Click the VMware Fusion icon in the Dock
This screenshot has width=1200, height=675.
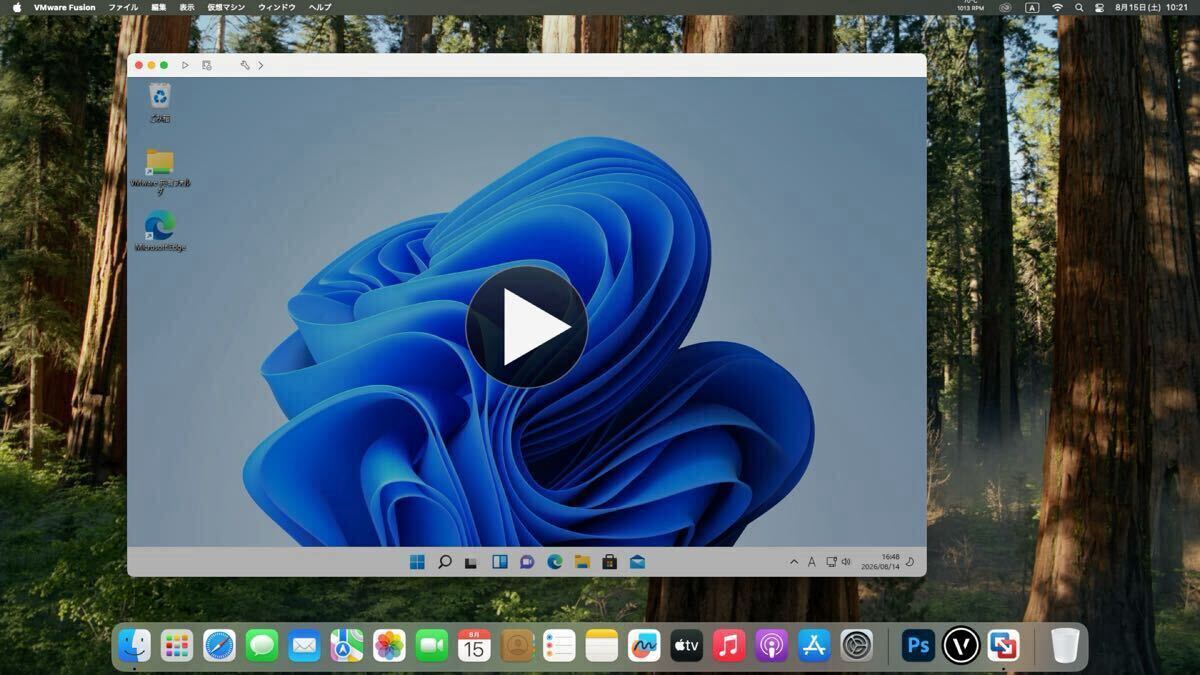coord(1003,645)
